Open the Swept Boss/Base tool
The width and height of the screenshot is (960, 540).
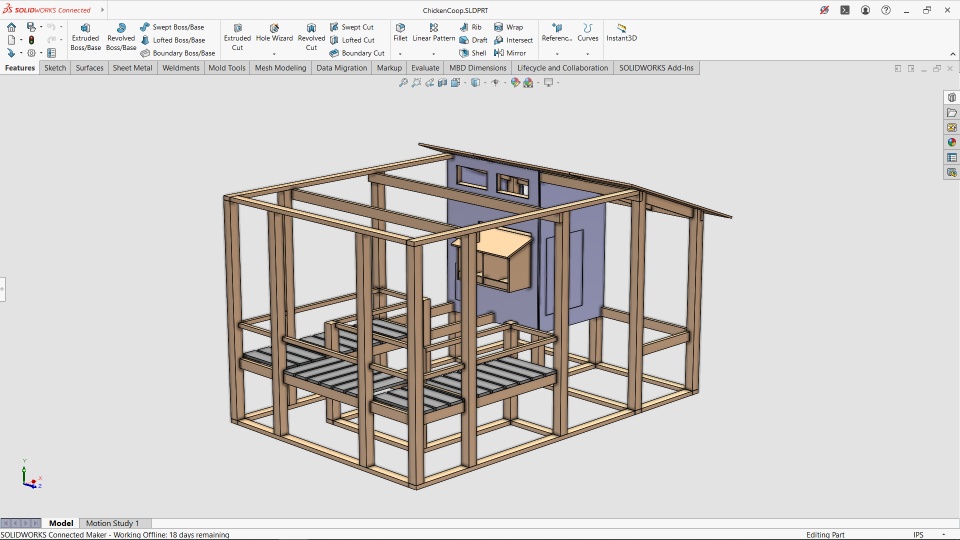(172, 27)
